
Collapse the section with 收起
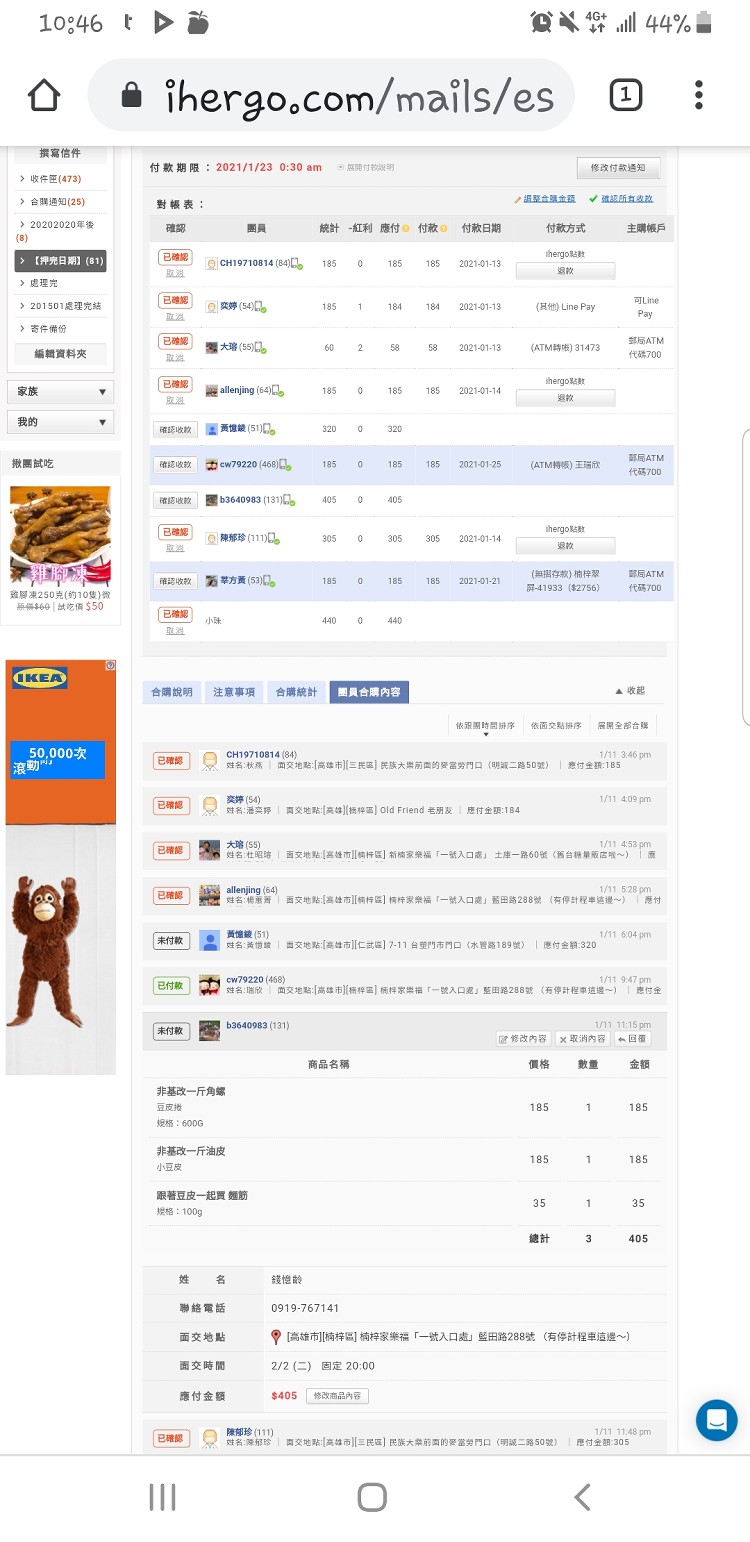click(630, 691)
